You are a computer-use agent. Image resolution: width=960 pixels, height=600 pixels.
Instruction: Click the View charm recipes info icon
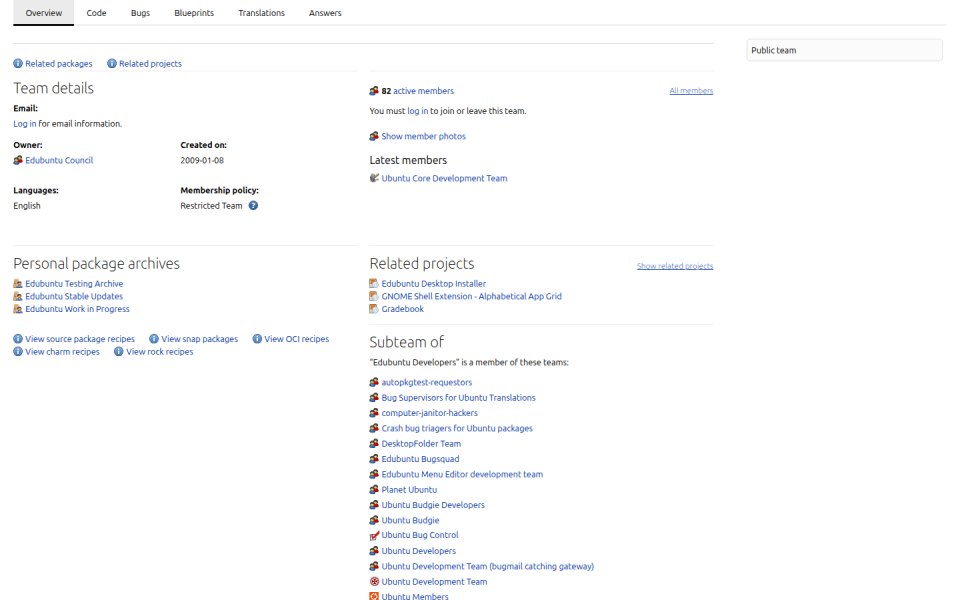click(18, 351)
